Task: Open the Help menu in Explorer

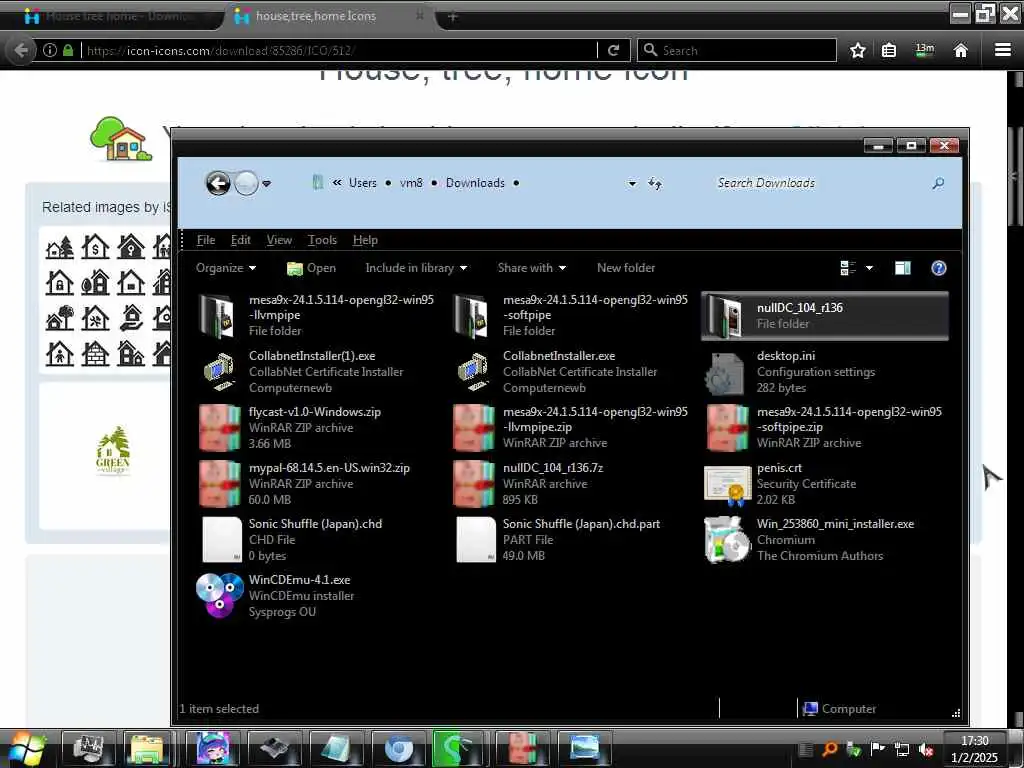Action: (365, 240)
